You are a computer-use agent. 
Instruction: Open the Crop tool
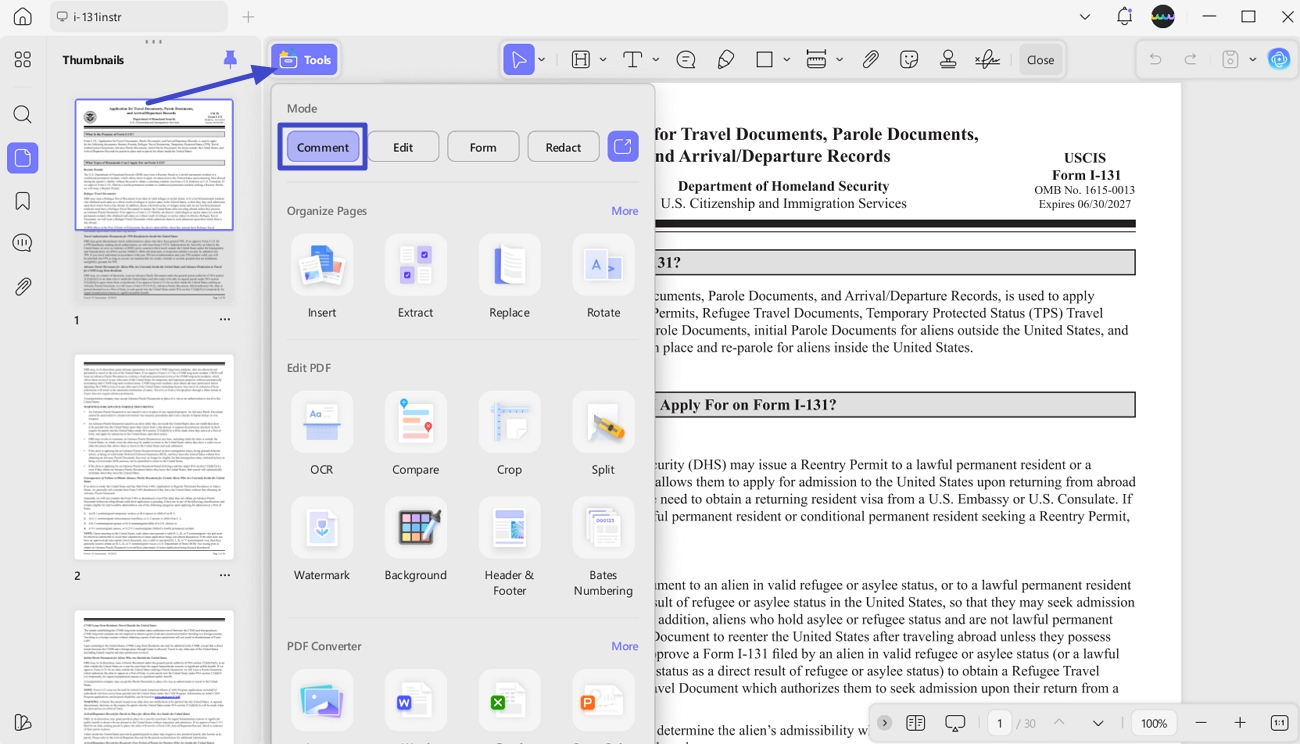pyautogui.click(x=509, y=434)
